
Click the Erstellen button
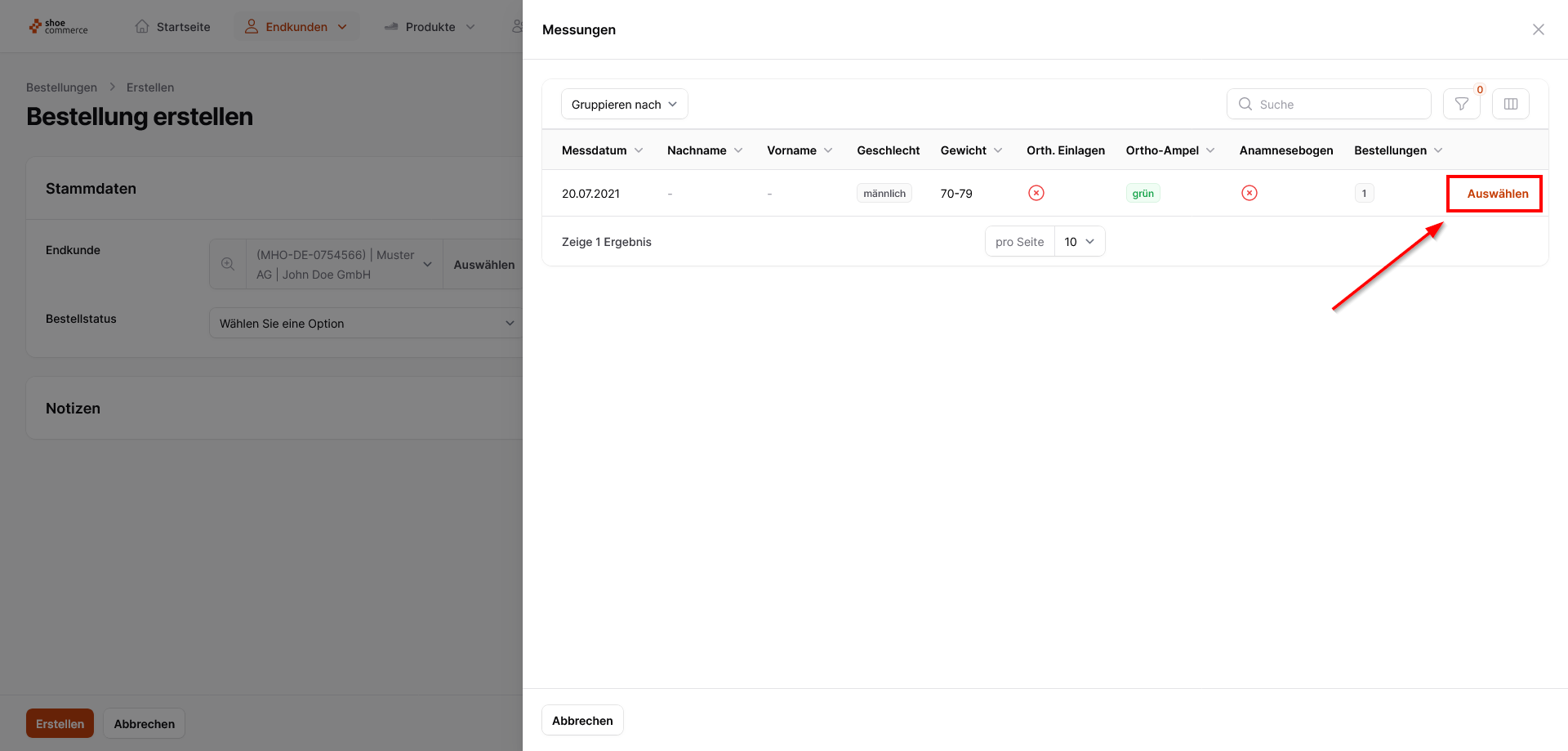[x=60, y=723]
